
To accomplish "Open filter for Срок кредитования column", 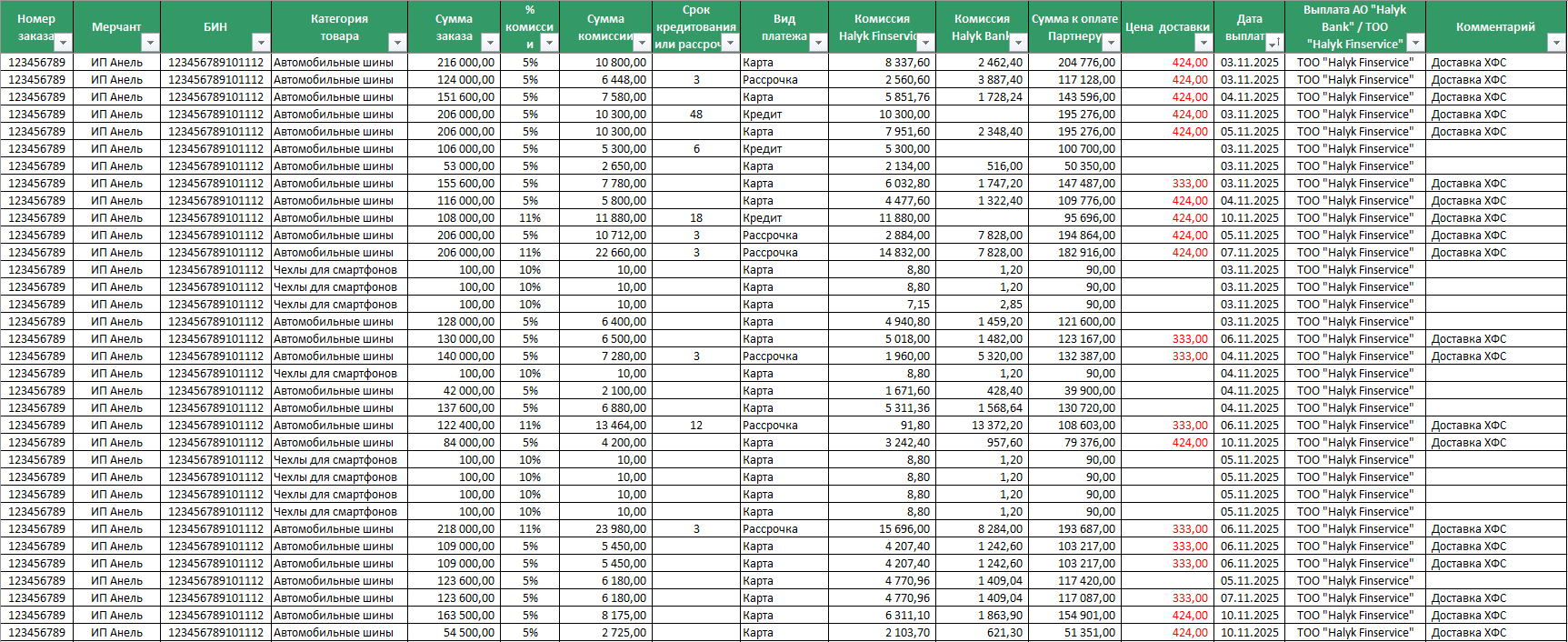I will [x=730, y=43].
